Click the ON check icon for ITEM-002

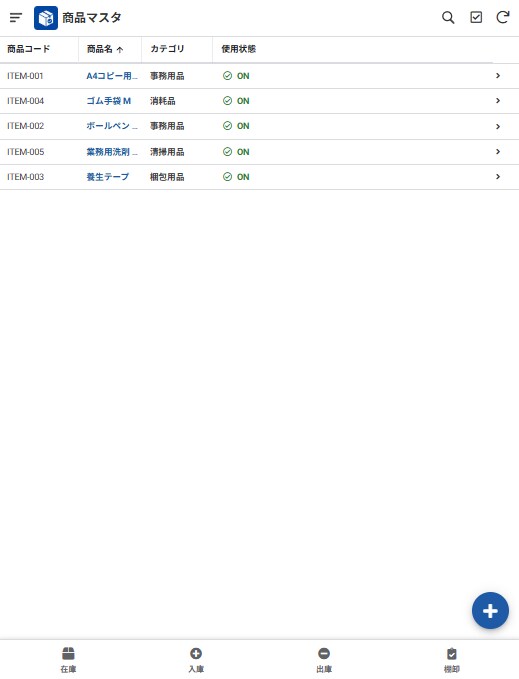coord(227,126)
